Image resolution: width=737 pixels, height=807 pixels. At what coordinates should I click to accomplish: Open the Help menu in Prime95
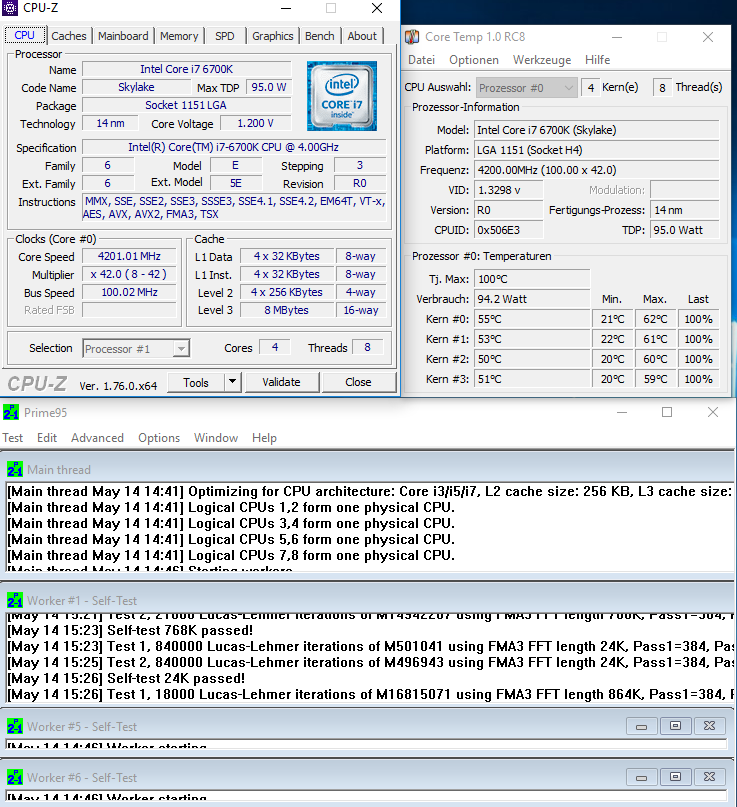click(265, 437)
